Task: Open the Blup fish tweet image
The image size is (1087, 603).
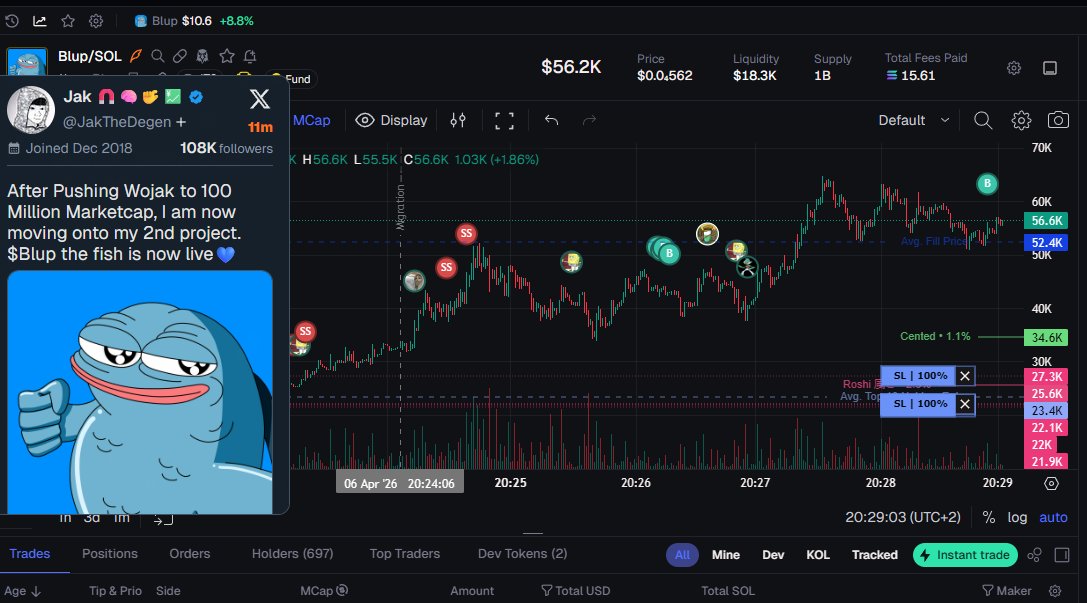Action: [x=140, y=392]
